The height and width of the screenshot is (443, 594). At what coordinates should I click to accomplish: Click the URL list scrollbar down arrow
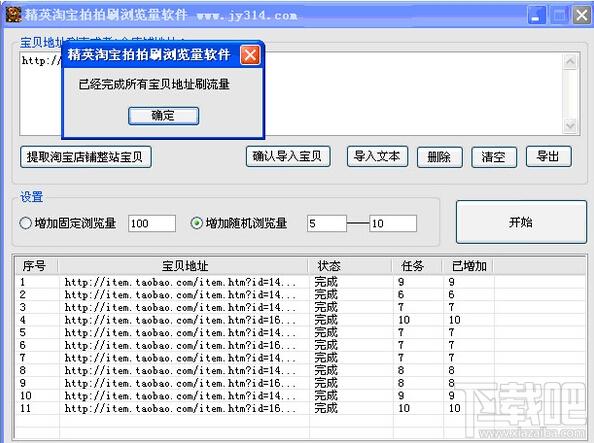[570, 125]
